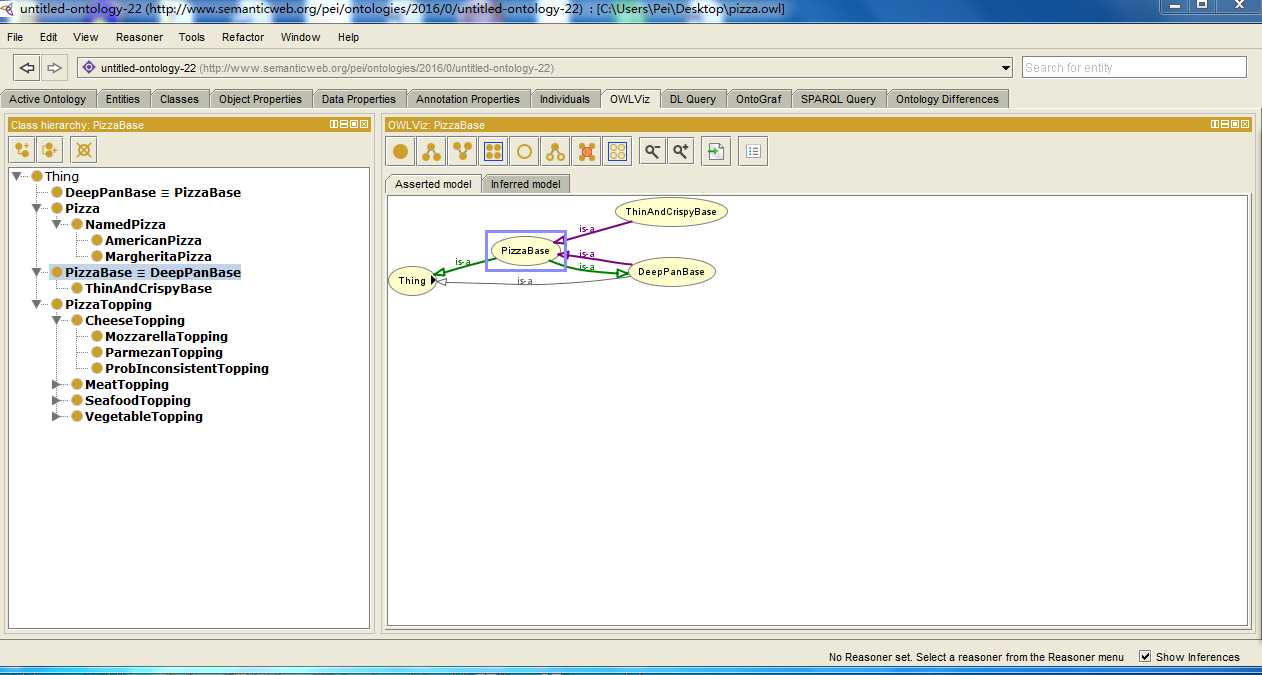This screenshot has height=675, width=1262.
Task: Click the Hide classes past radius icon
Action: coord(586,151)
